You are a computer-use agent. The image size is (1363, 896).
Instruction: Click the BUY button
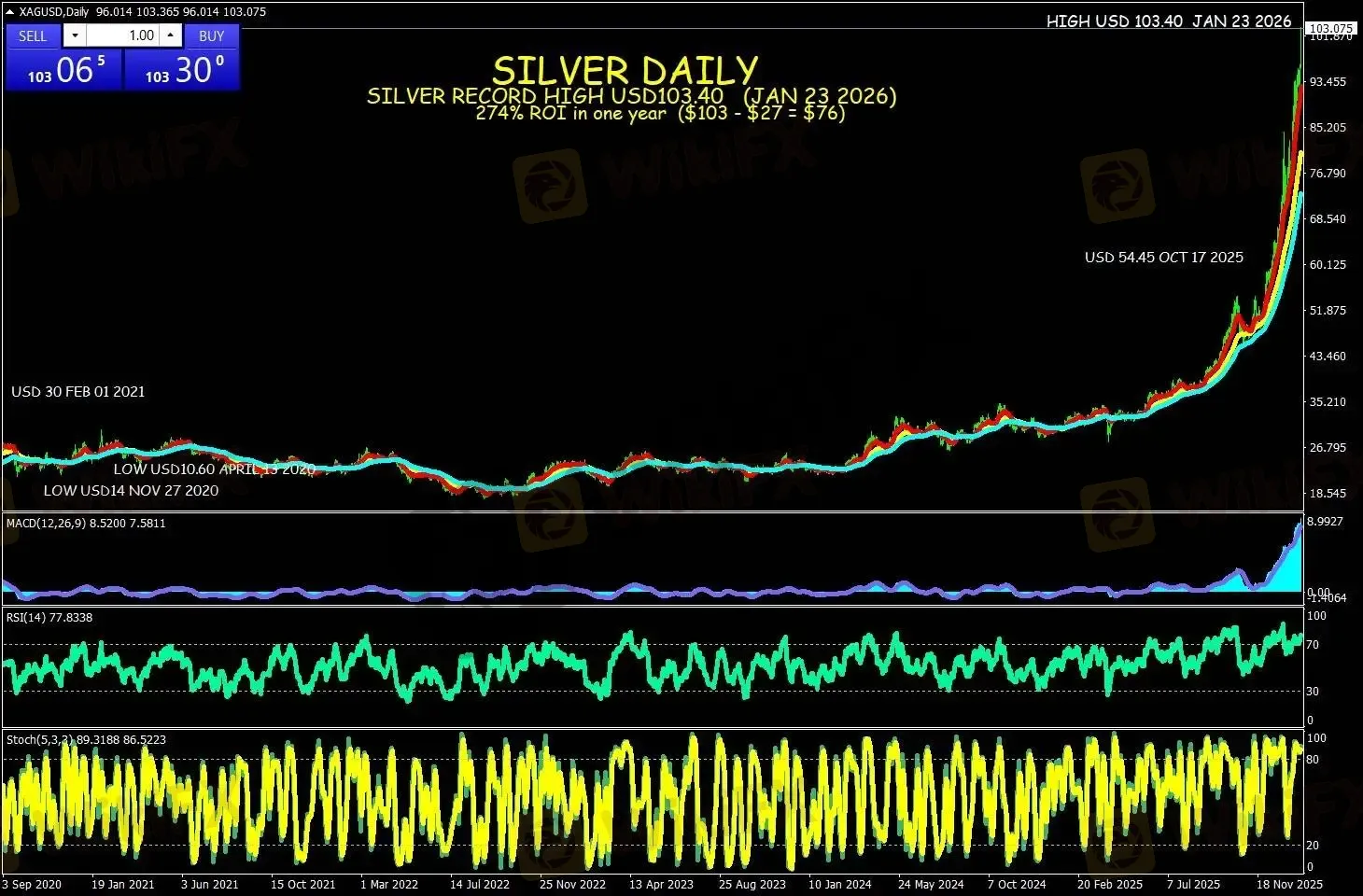tap(212, 35)
